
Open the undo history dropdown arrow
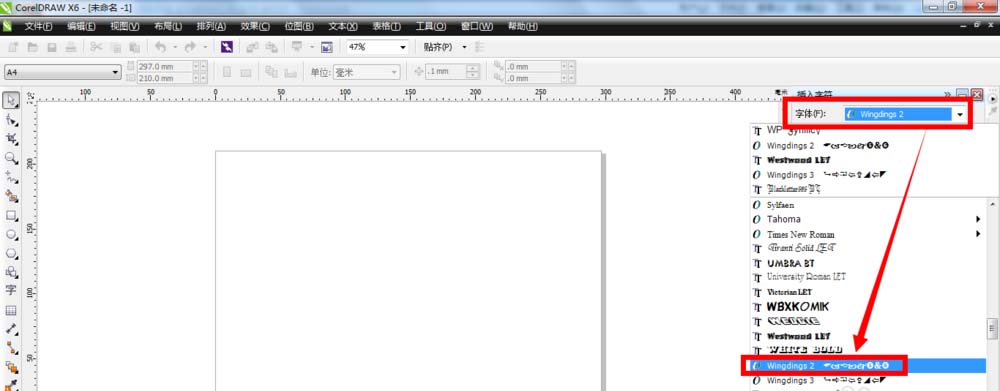click(x=175, y=47)
